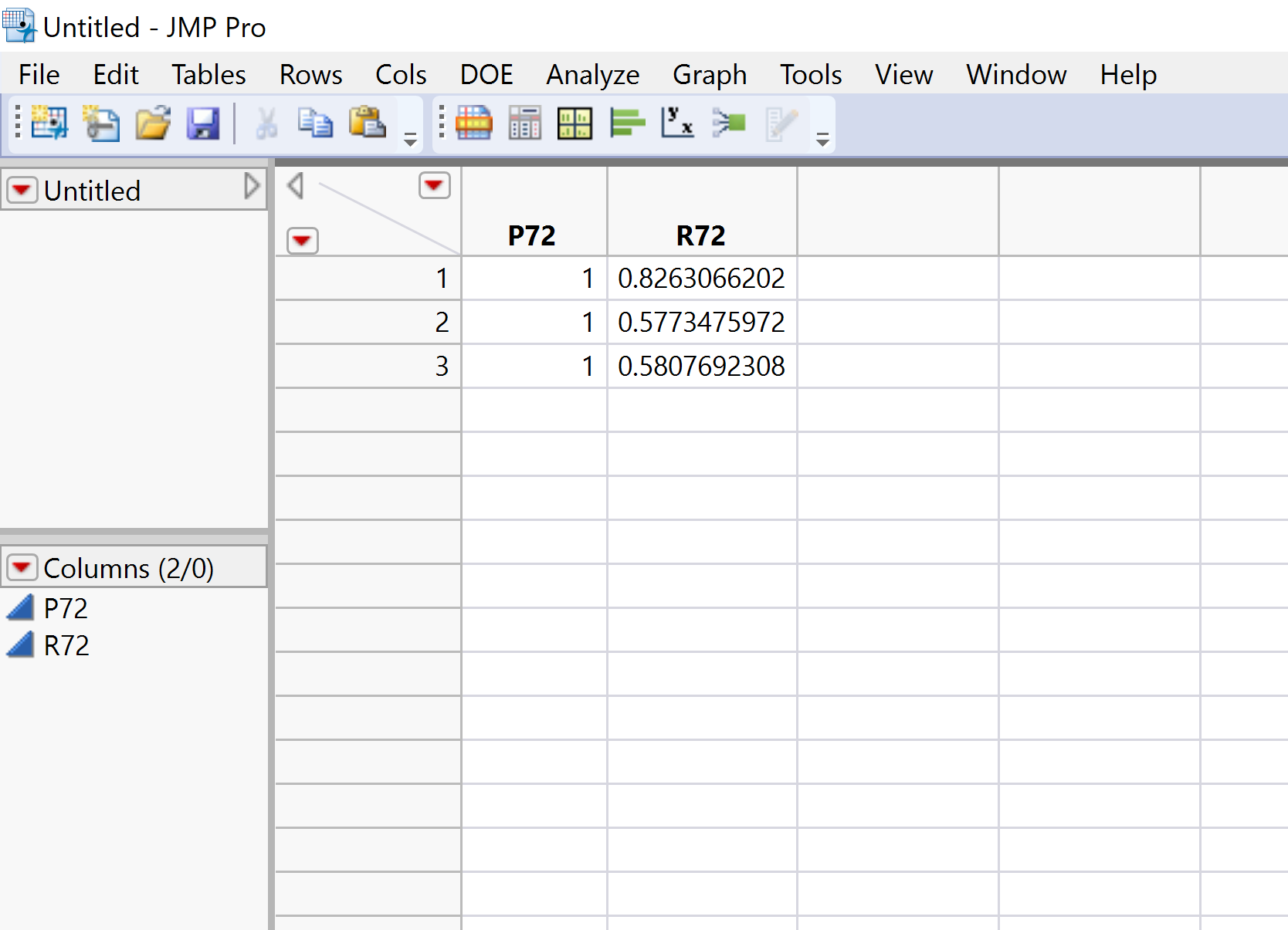Open Graph Builder via the green bars icon

626,123
